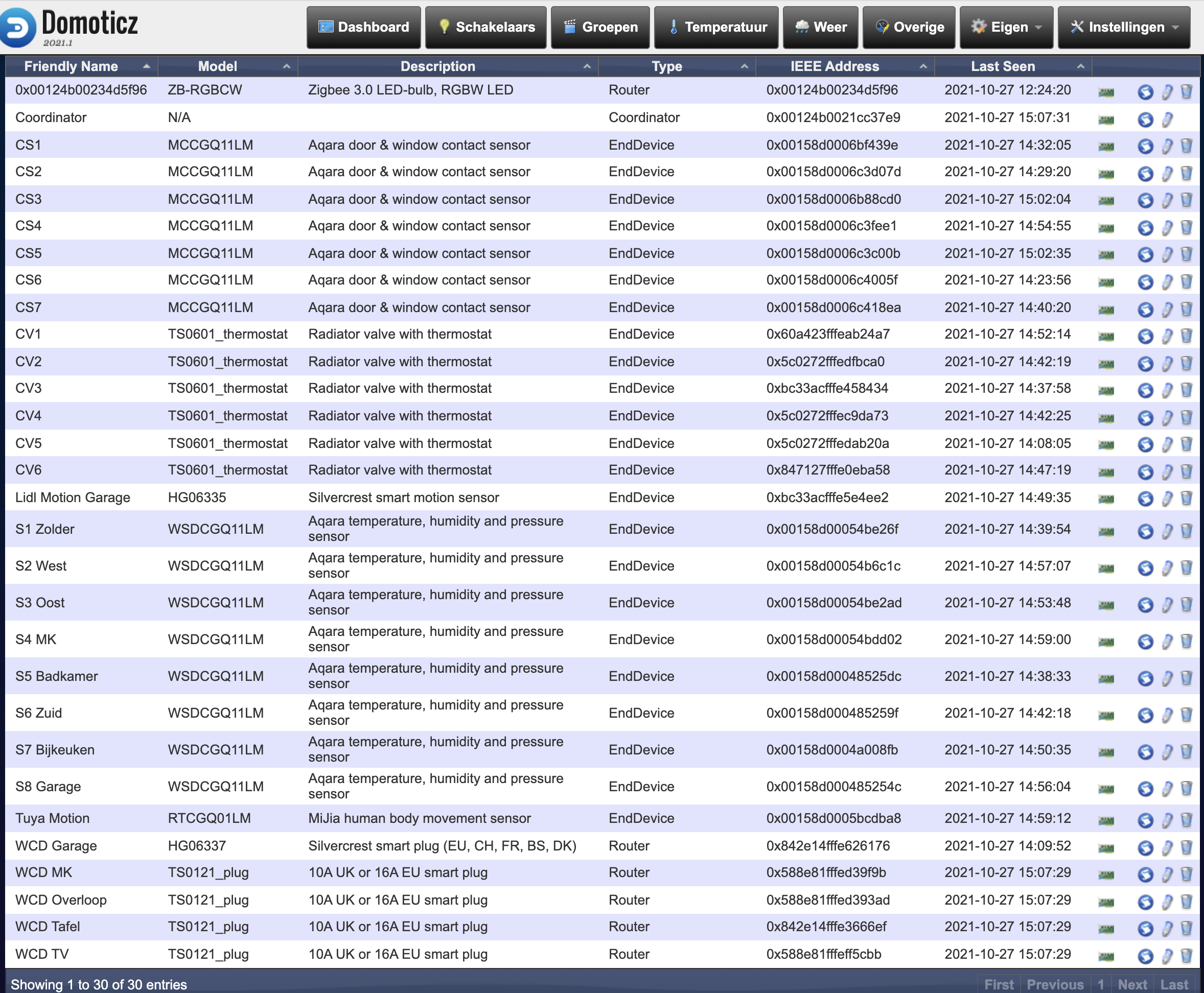Click the hardware card icon for CS3
Viewport: 1204px width, 993px height.
point(1106,201)
